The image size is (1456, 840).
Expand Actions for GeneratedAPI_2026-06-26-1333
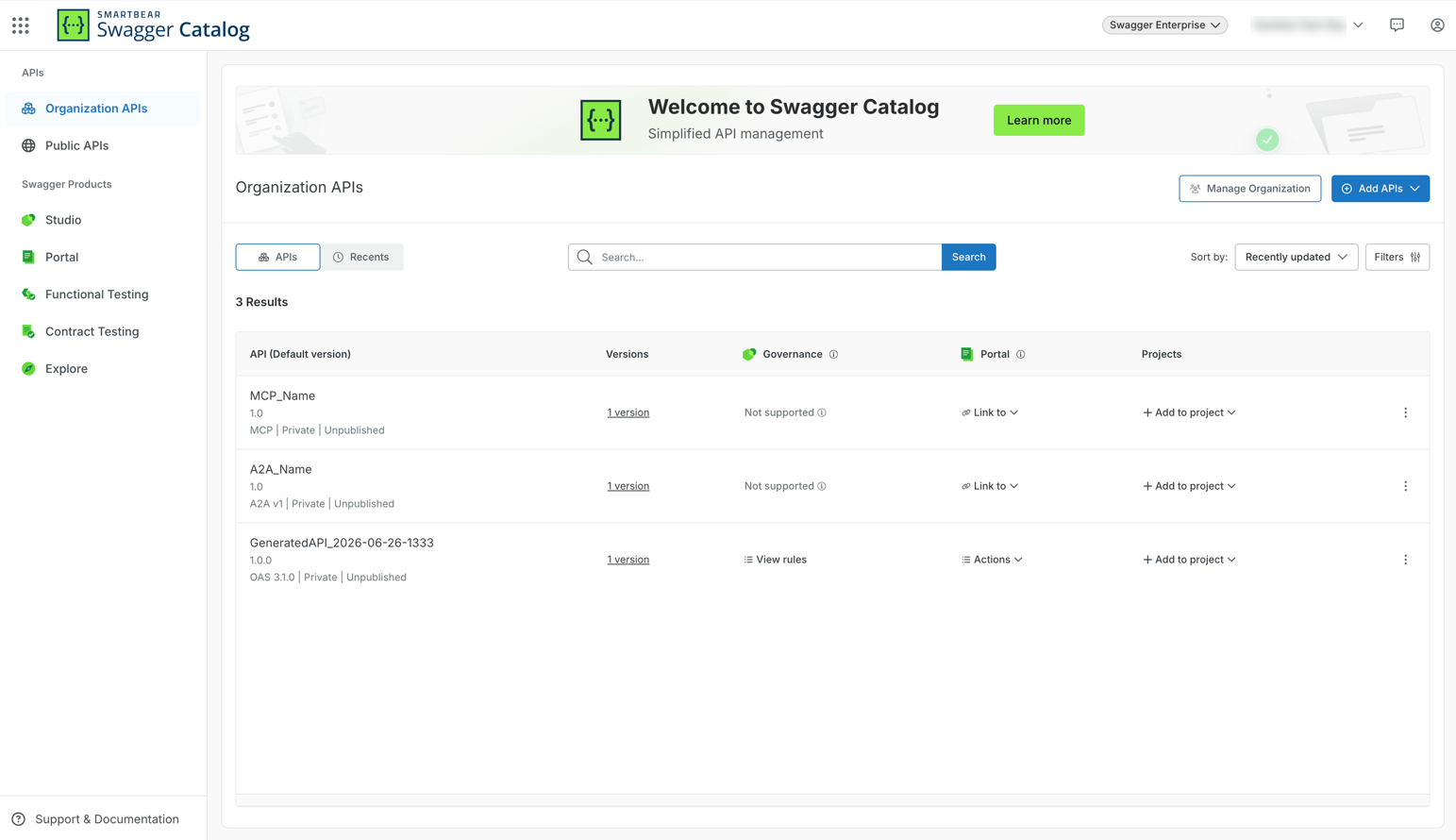[x=992, y=560]
